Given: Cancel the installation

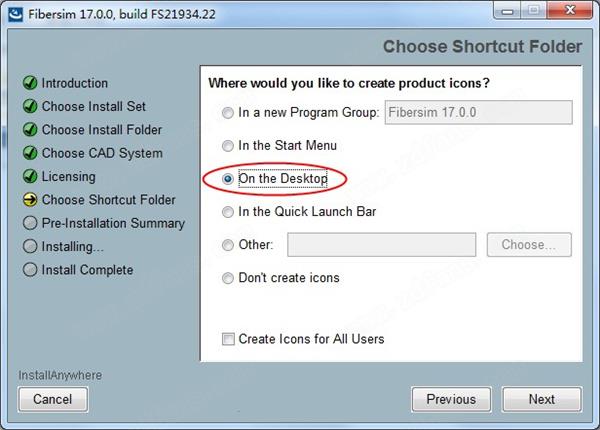Looking at the screenshot, I should coord(53,399).
